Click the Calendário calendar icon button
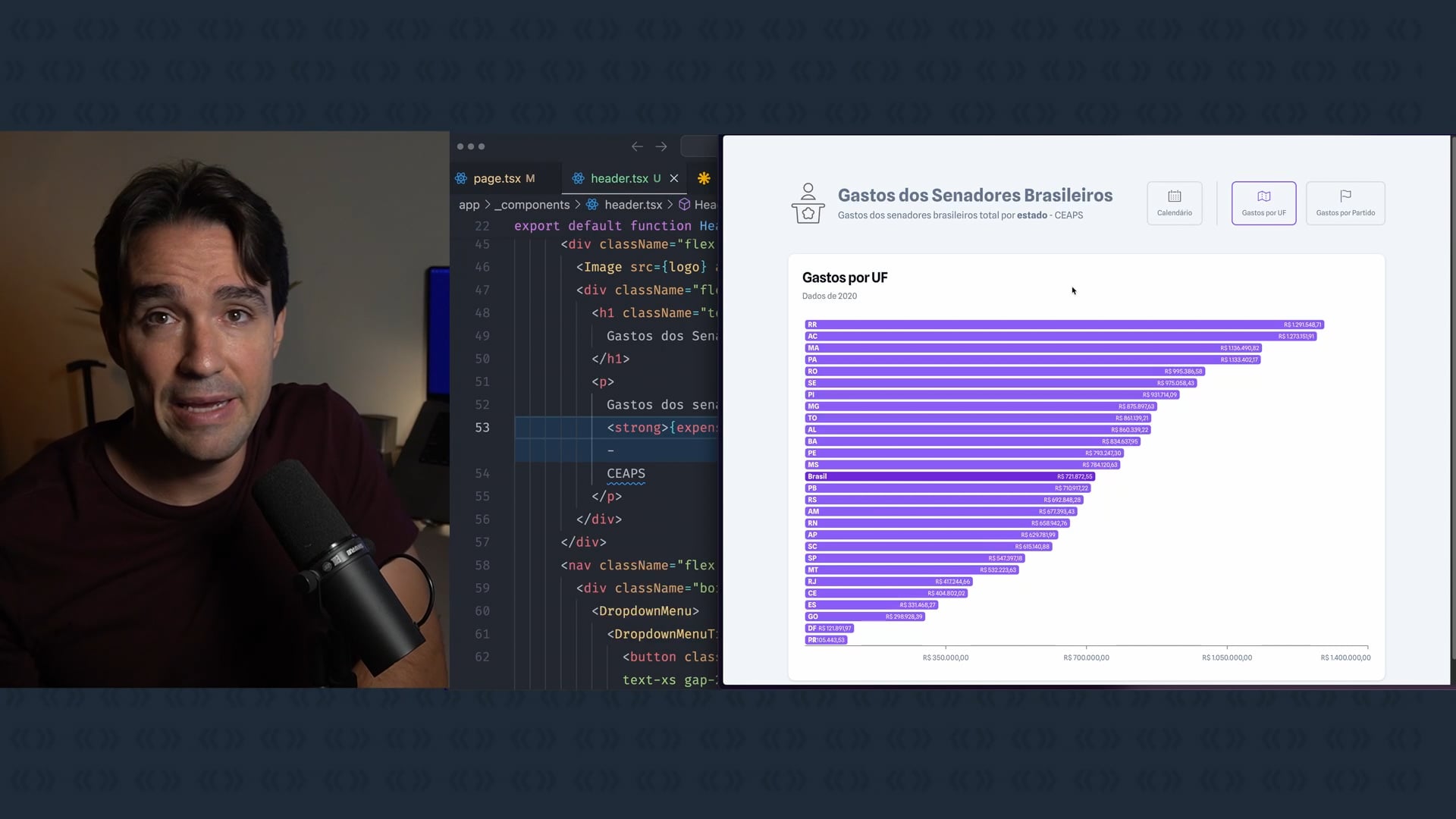 pyautogui.click(x=1174, y=196)
